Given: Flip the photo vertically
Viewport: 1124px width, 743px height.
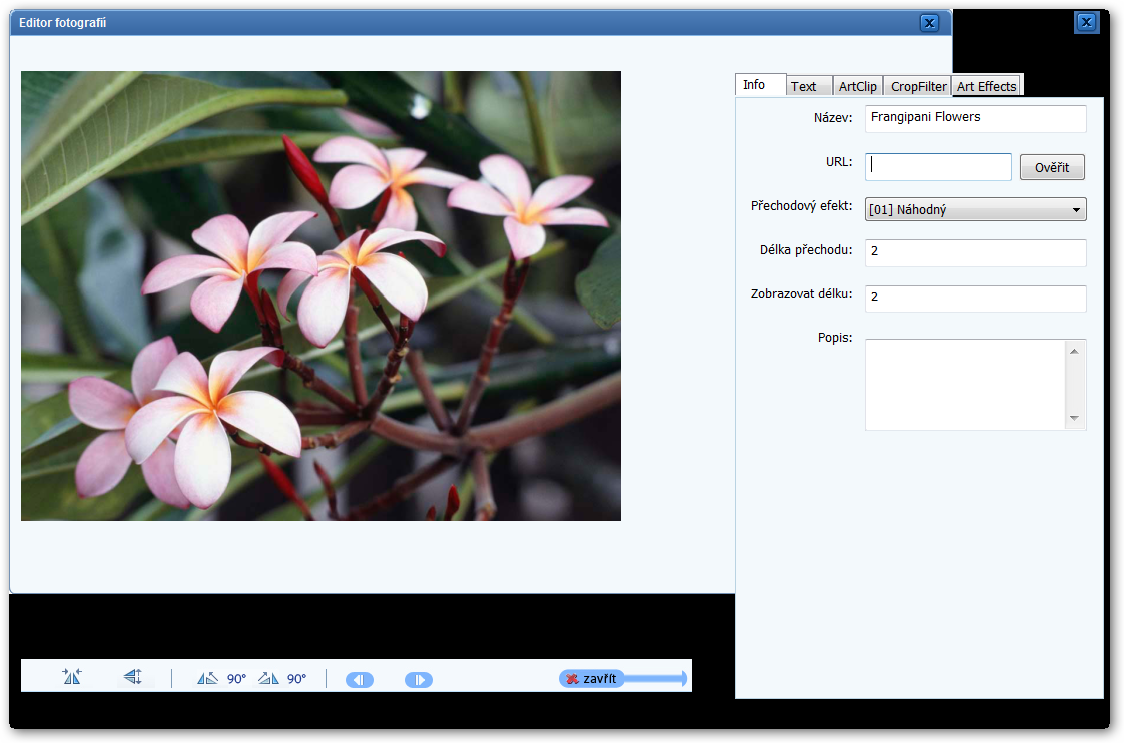Looking at the screenshot, I should (x=133, y=677).
